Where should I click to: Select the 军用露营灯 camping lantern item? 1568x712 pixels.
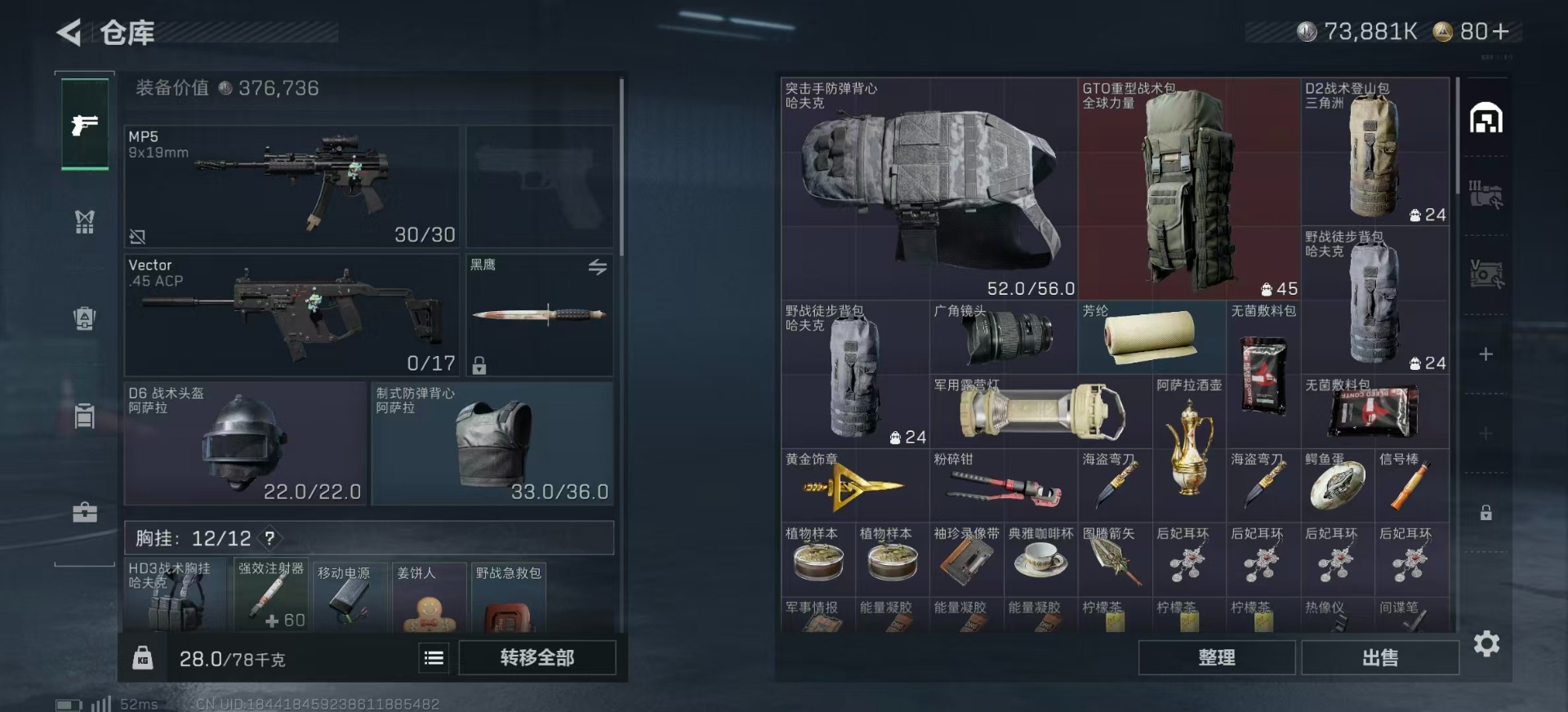click(1041, 412)
